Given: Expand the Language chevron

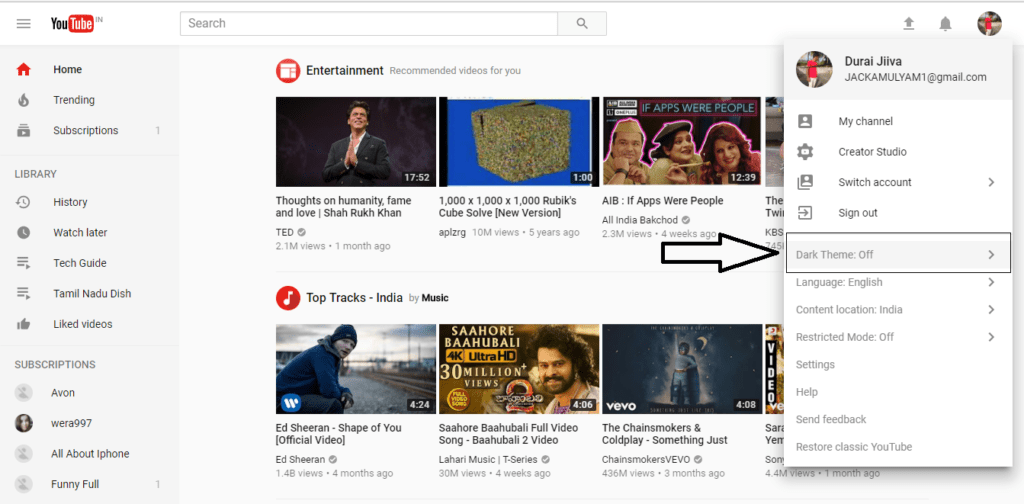Looking at the screenshot, I should (x=991, y=282).
